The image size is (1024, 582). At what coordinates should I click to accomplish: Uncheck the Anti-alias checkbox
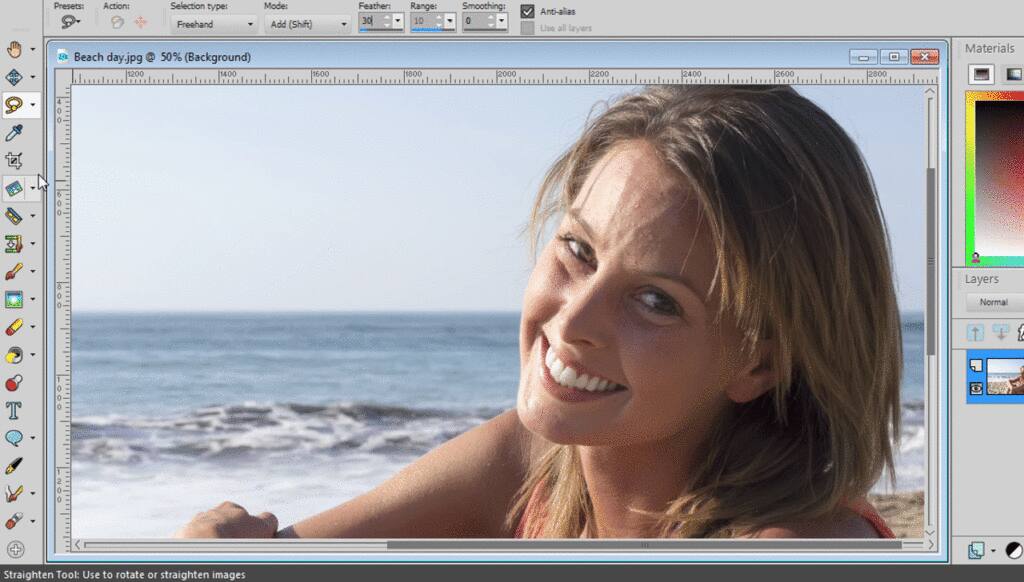tap(527, 11)
